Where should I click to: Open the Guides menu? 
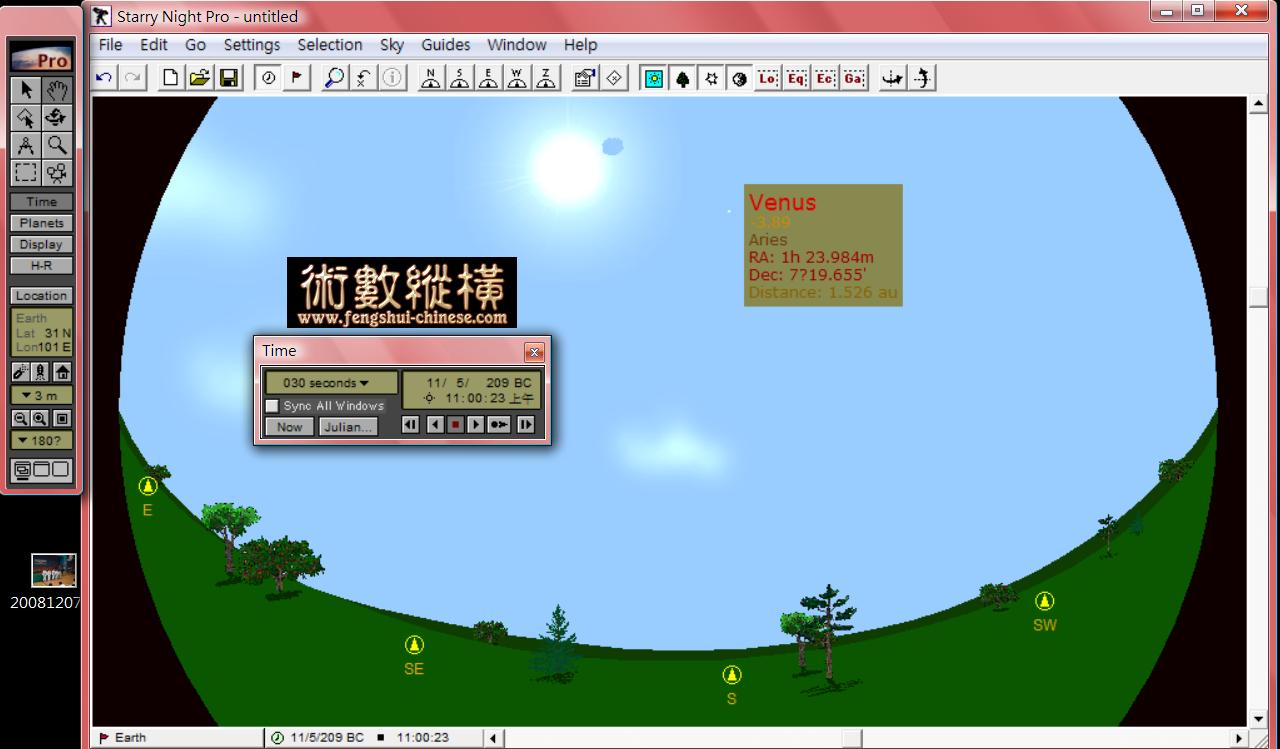[x=445, y=45]
